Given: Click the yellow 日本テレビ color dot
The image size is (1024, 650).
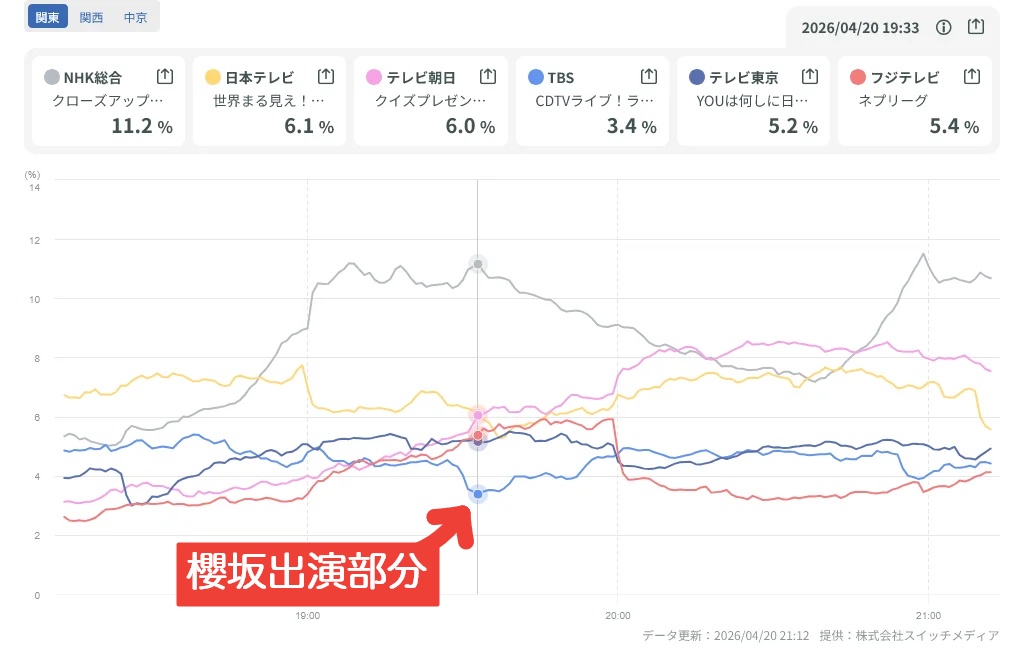Looking at the screenshot, I should click(x=213, y=77).
